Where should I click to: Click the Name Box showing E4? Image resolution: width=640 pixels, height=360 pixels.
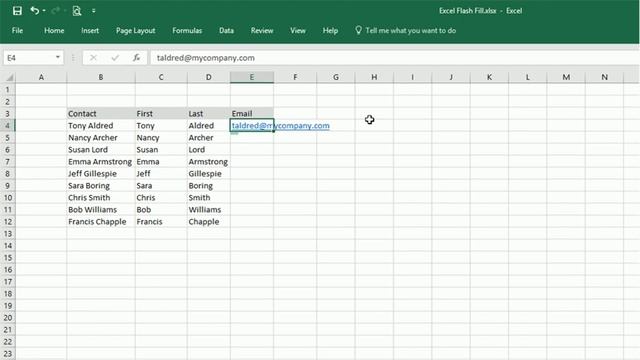coord(29,58)
